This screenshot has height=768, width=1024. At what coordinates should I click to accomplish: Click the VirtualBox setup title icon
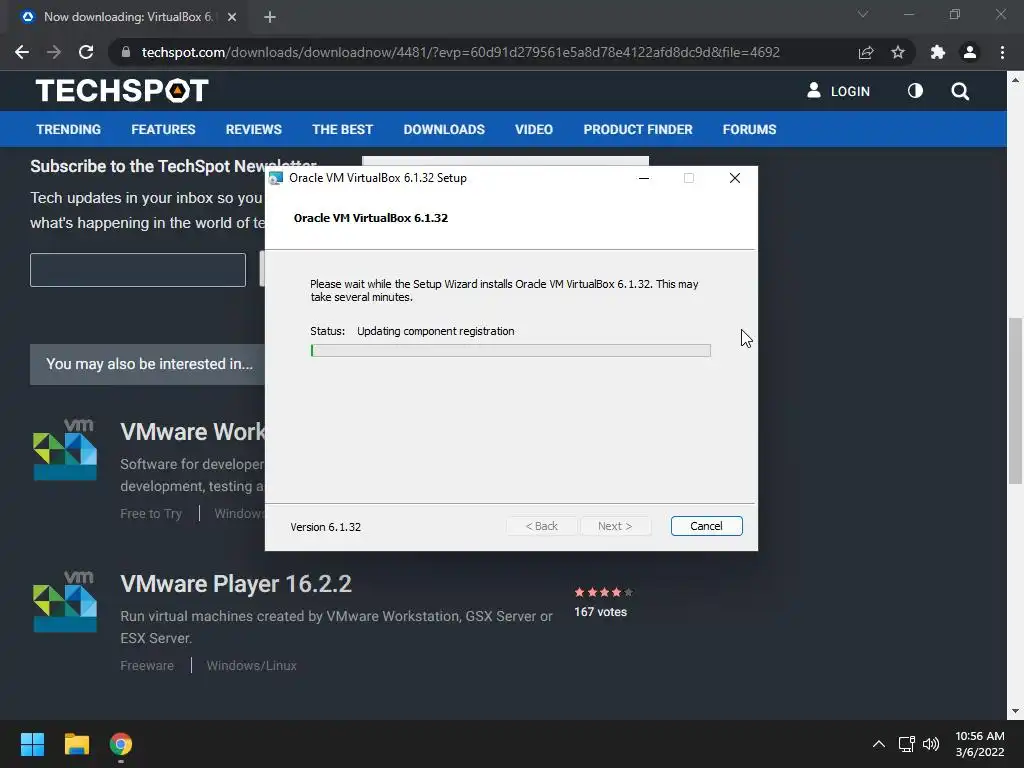tap(276, 178)
